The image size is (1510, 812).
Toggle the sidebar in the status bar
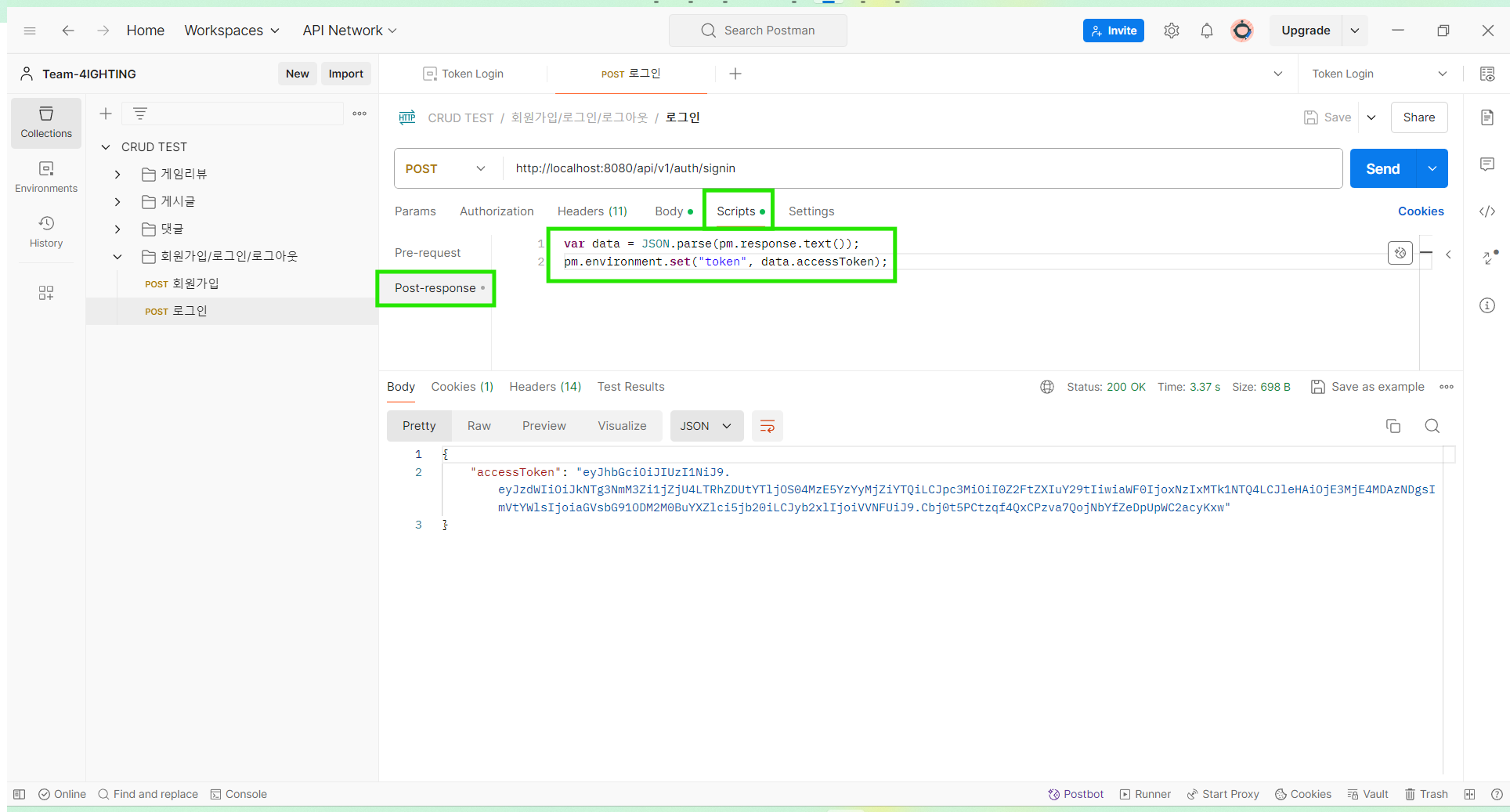[20, 794]
